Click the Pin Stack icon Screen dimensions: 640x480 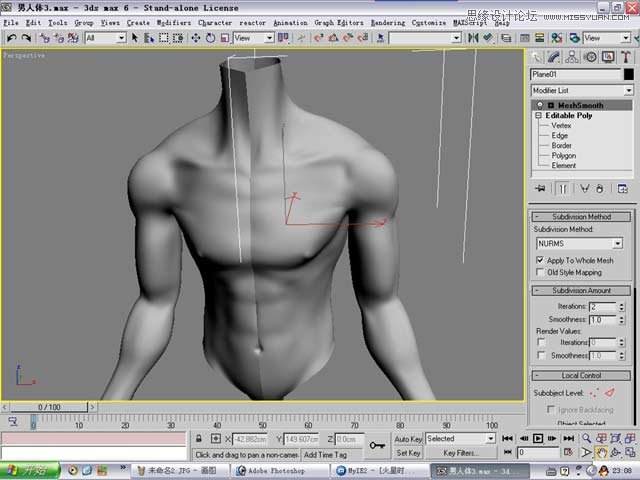540,188
